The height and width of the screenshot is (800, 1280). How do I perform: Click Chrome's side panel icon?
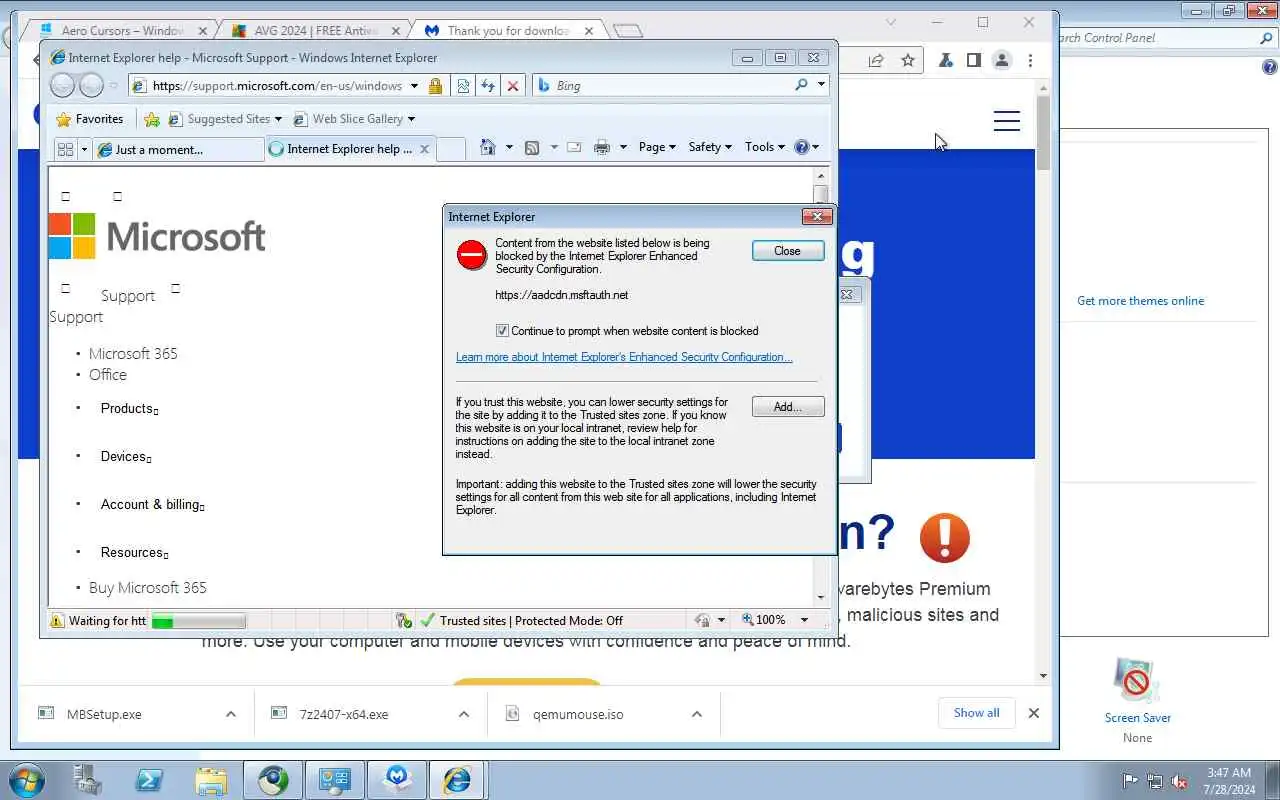click(973, 60)
